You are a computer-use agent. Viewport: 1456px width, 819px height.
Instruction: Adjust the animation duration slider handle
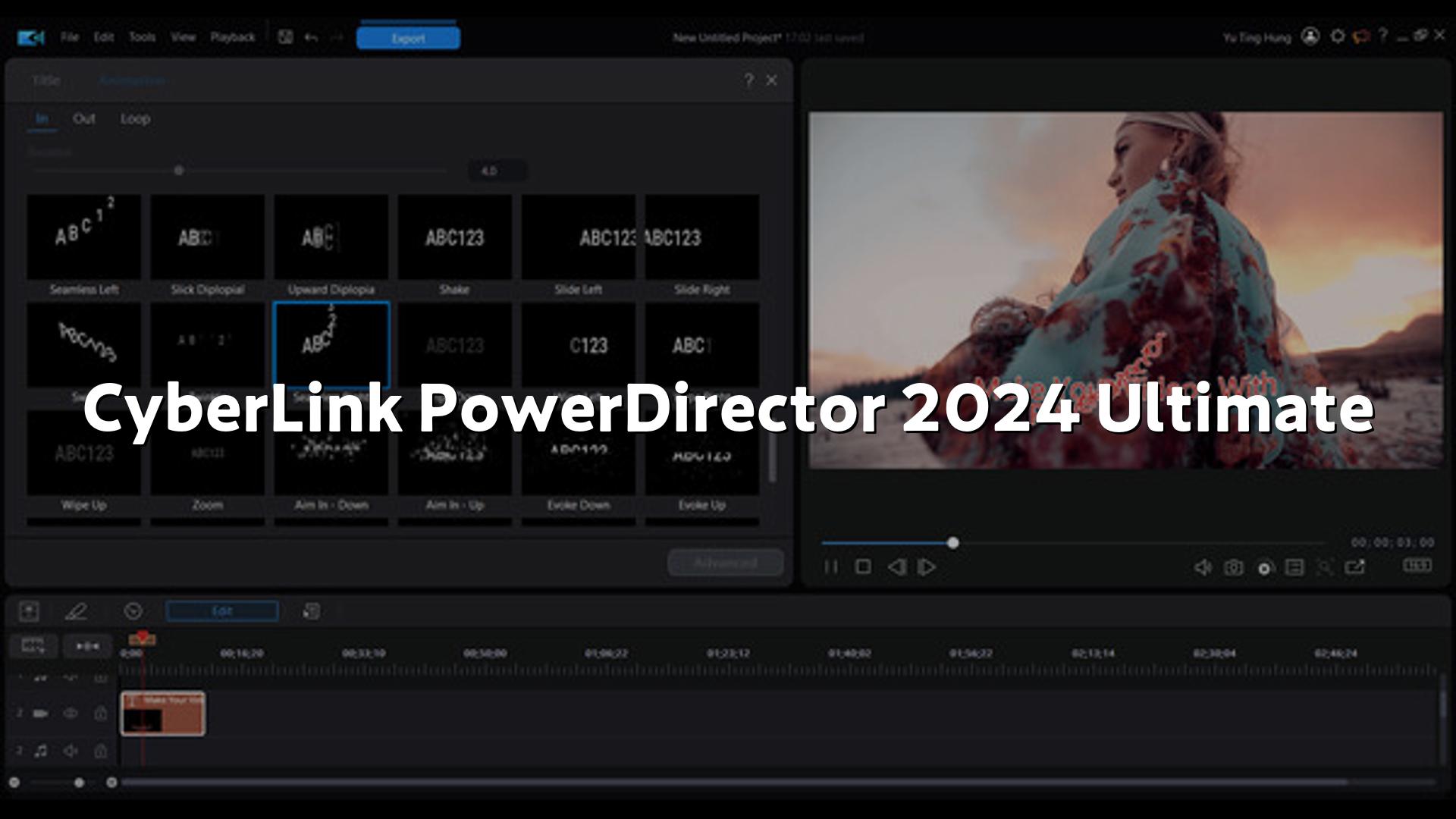coord(179,171)
